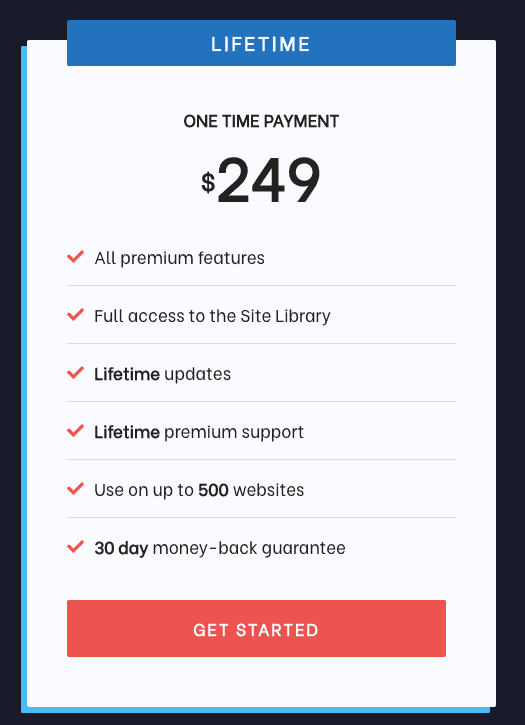Click the light blue card shadow edge
525x725 pixels.
[24, 379]
